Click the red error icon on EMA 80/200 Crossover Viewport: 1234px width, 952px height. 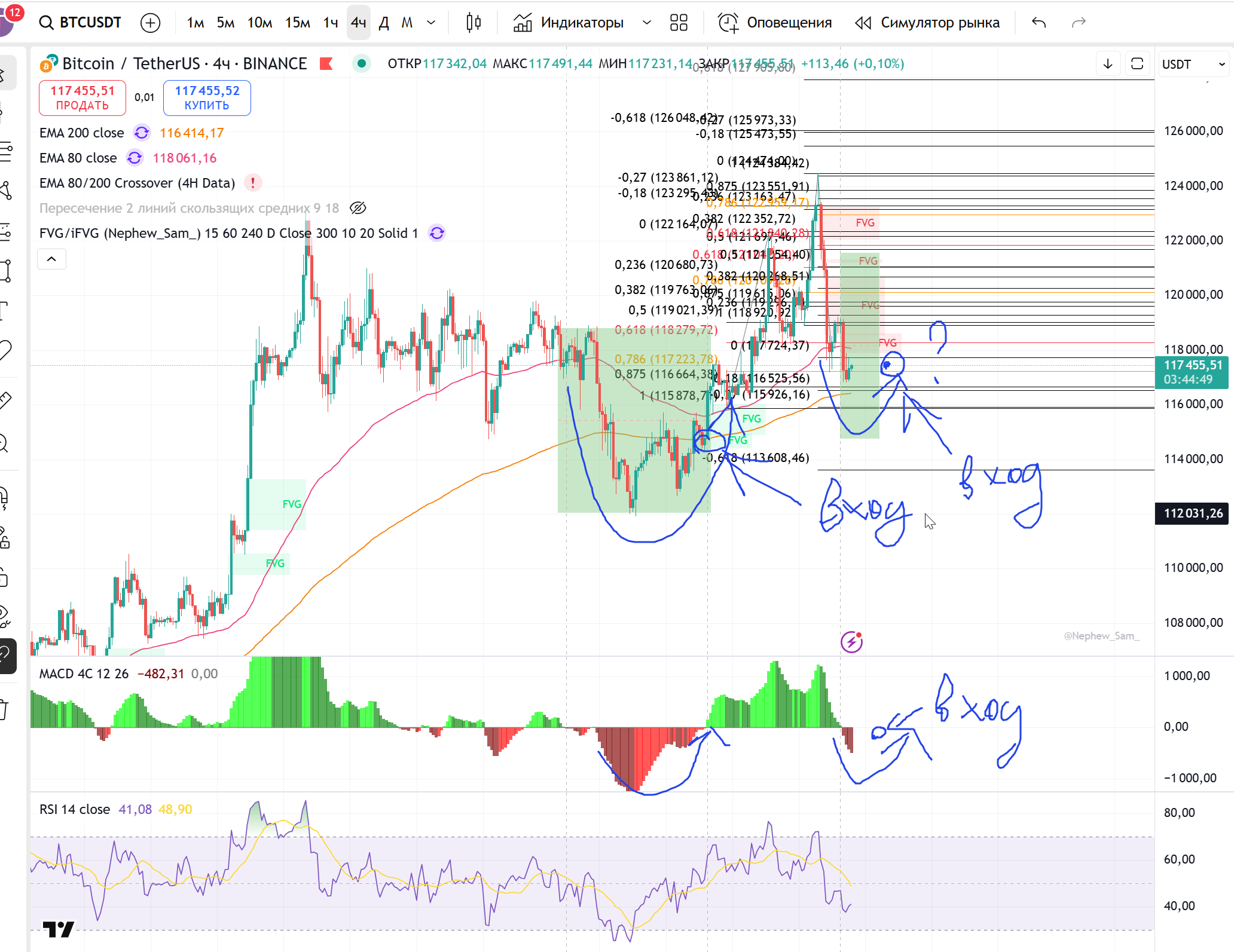253,183
